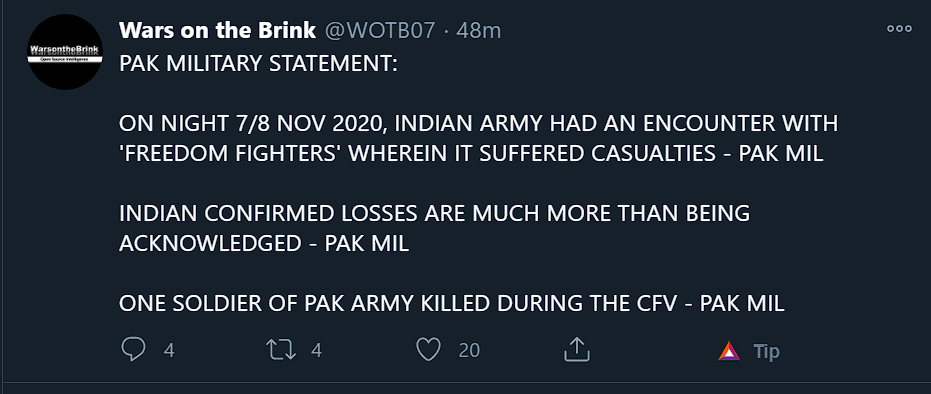
Task: Open Wars on the Brink profile avatar
Action: pos(65,52)
